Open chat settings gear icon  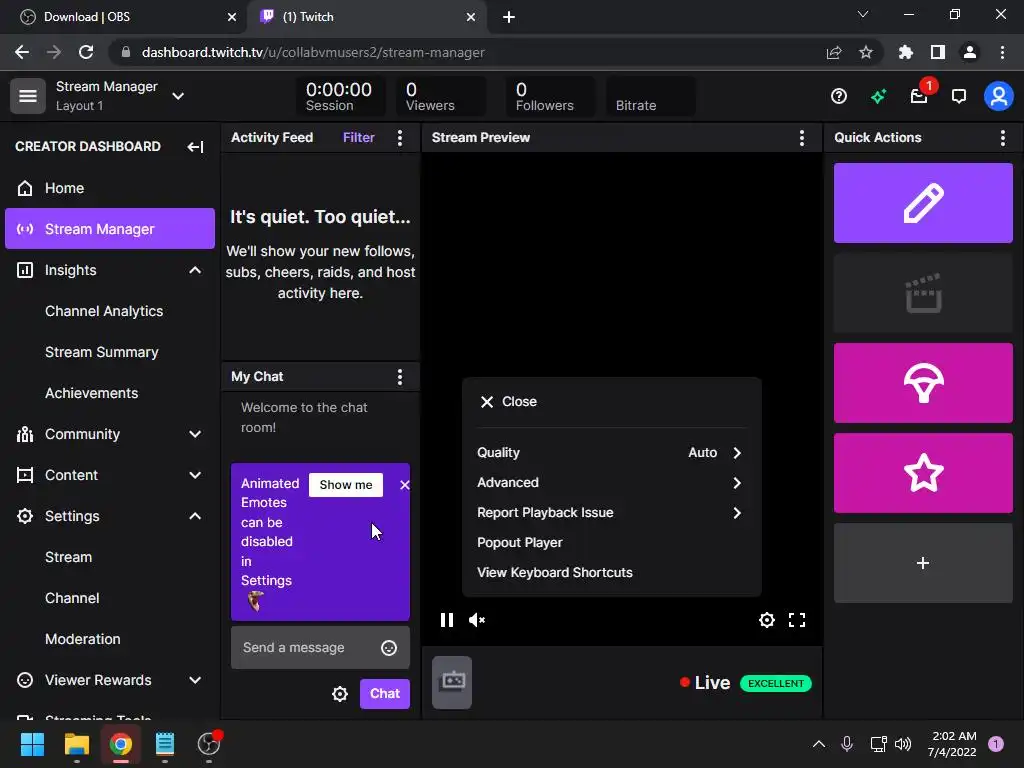coord(340,694)
